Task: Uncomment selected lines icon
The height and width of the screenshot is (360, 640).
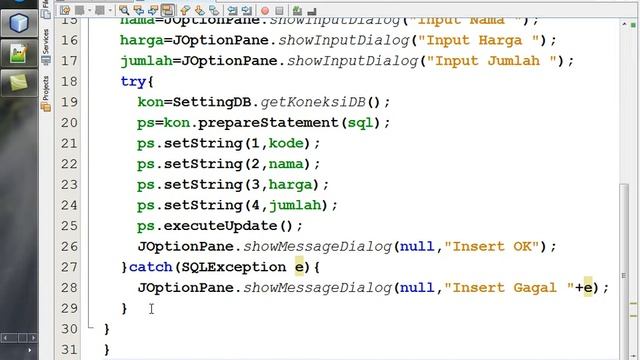Action: pos(312,11)
